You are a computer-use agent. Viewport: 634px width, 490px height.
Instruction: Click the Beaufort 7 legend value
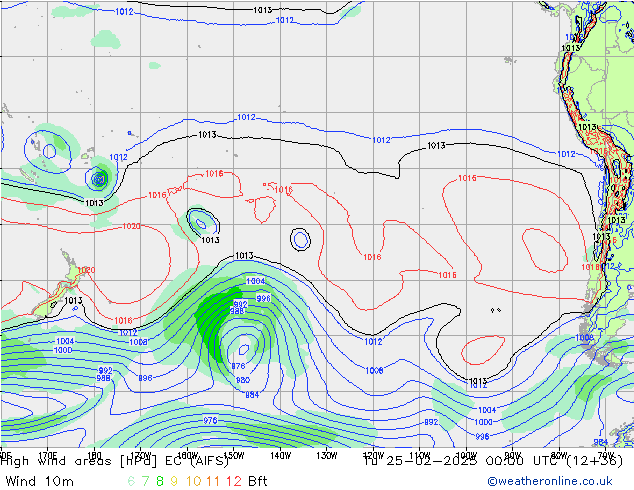coord(145,481)
